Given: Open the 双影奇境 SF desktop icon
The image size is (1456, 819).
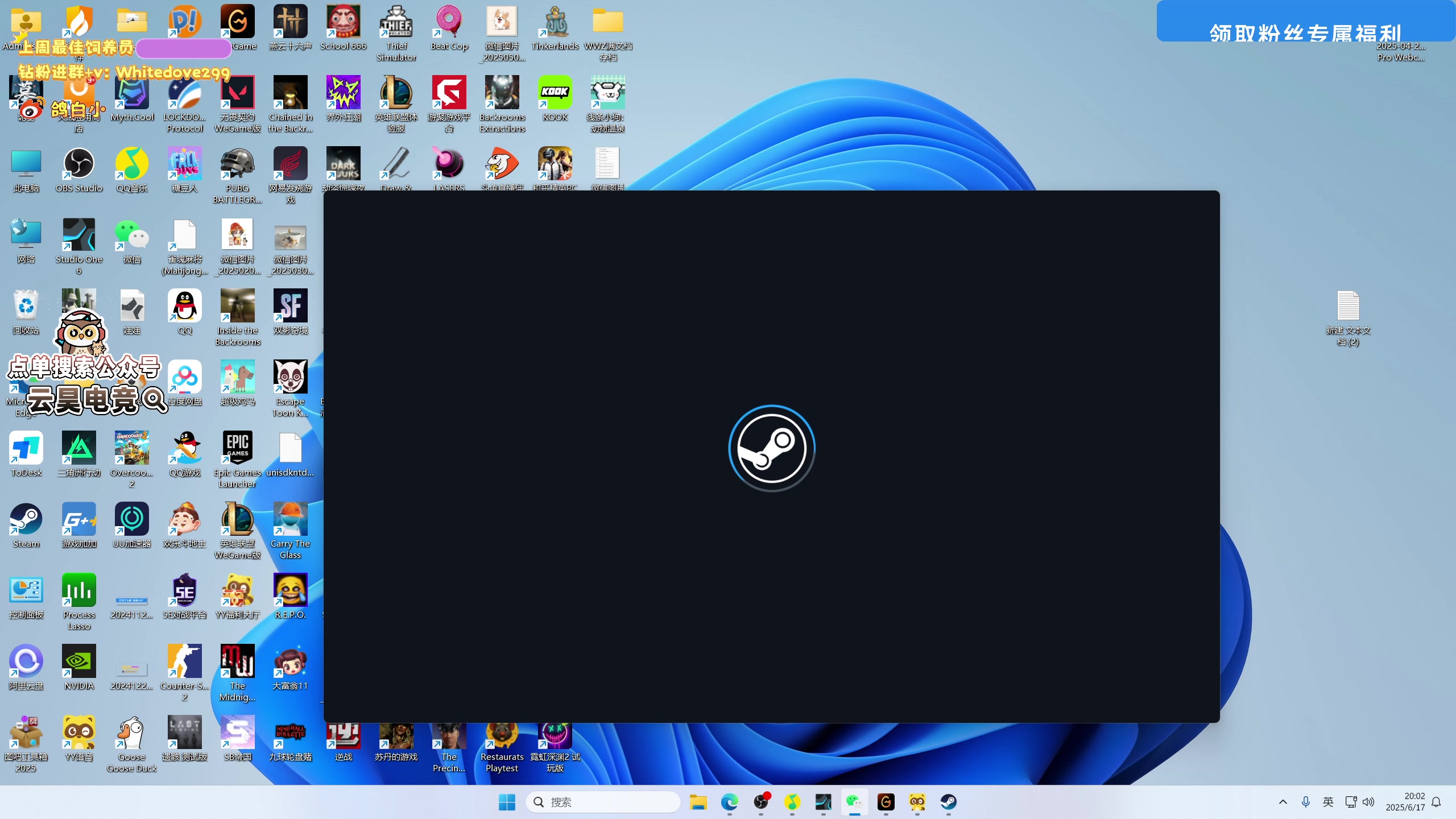Looking at the screenshot, I should point(291,312).
